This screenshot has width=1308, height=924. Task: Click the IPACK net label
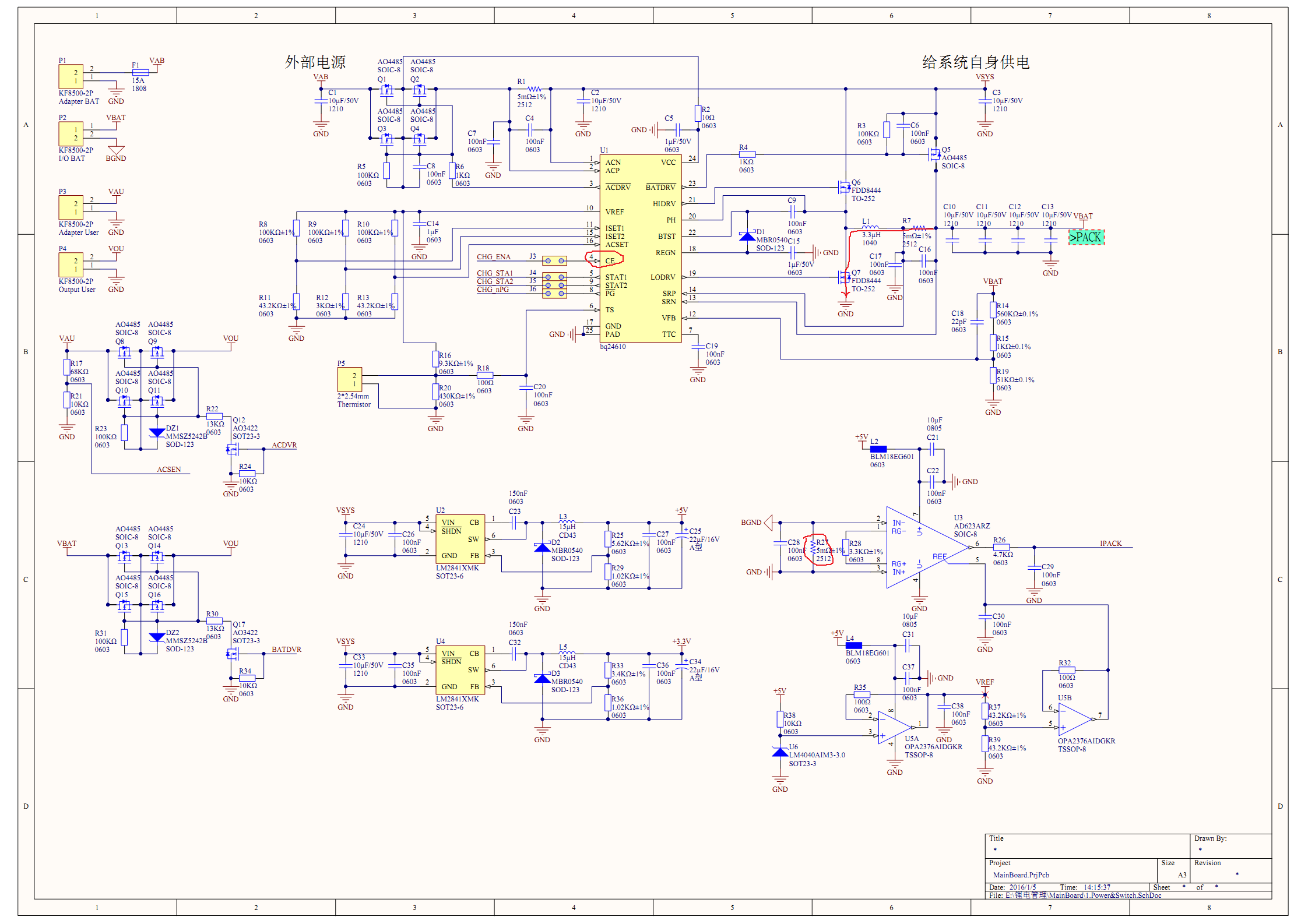[1110, 543]
